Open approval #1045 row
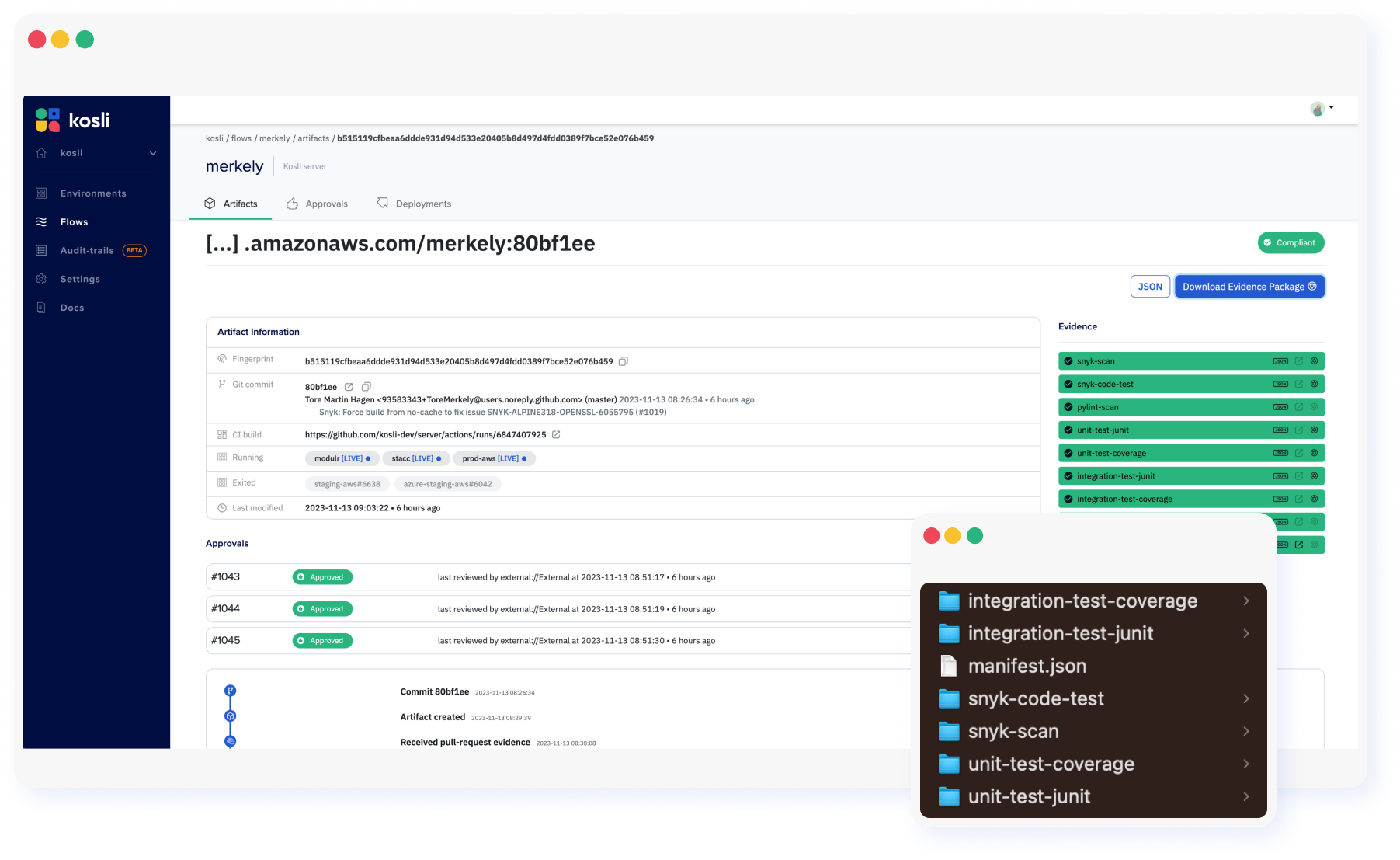 tap(559, 641)
